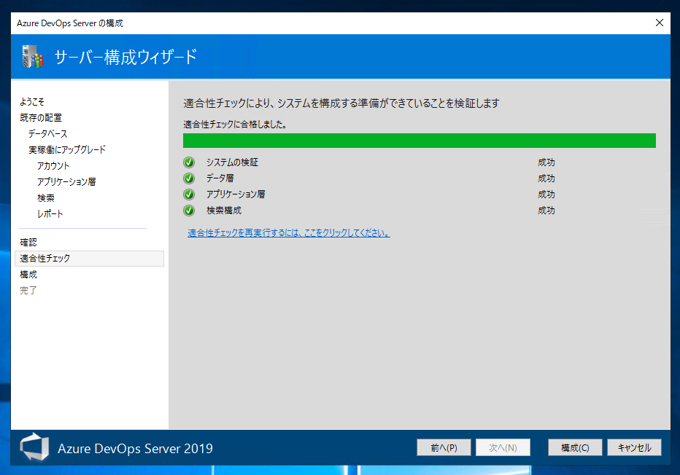Open 実稼働にアップグレード step in sidebar

[x=67, y=150]
